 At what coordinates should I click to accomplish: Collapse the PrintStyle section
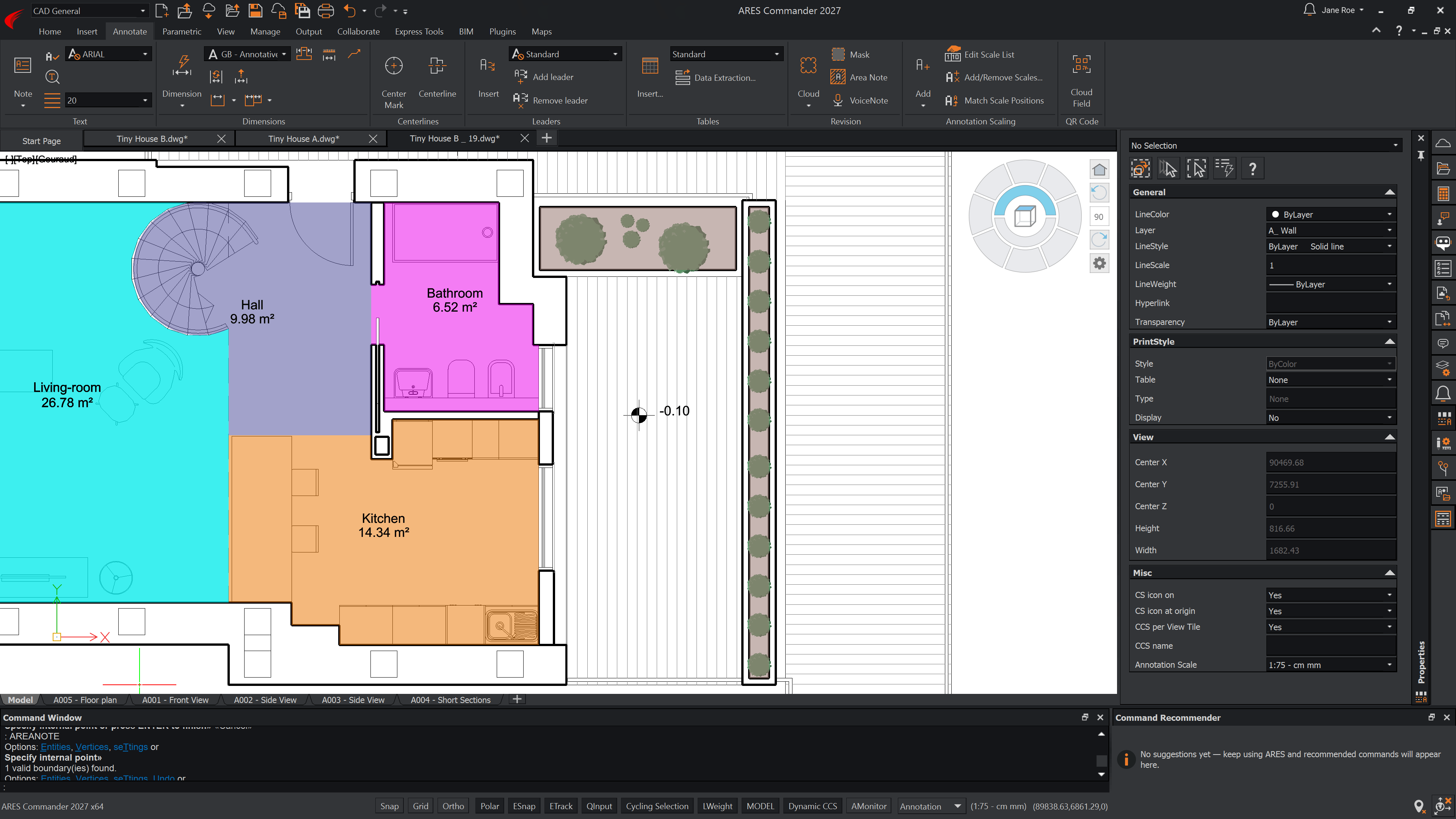(1389, 341)
